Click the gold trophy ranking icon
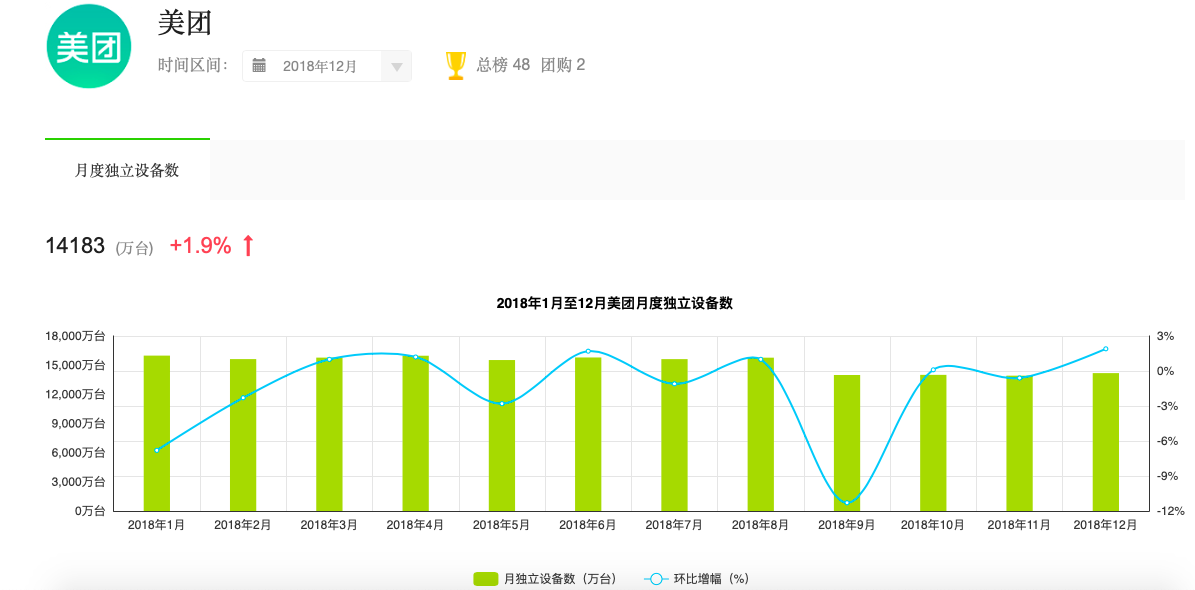Screen dimensions: 1195x590 point(456,66)
